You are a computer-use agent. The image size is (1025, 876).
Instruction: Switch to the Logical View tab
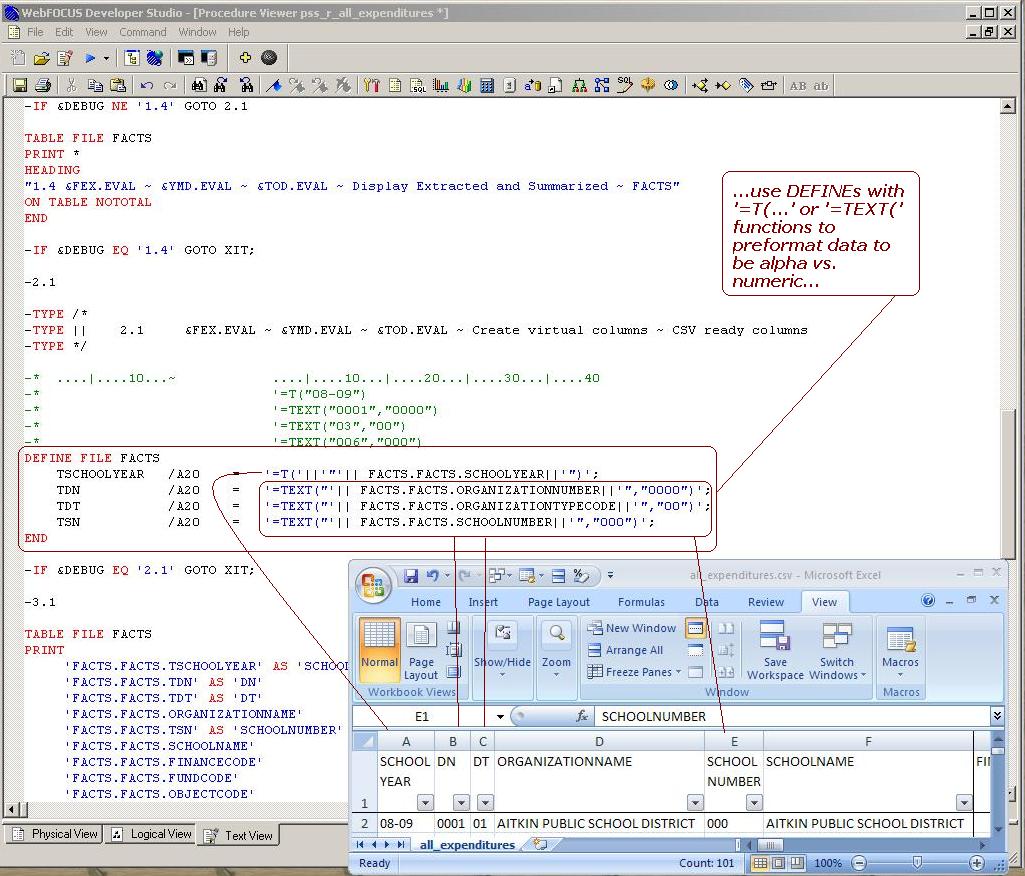(x=151, y=834)
